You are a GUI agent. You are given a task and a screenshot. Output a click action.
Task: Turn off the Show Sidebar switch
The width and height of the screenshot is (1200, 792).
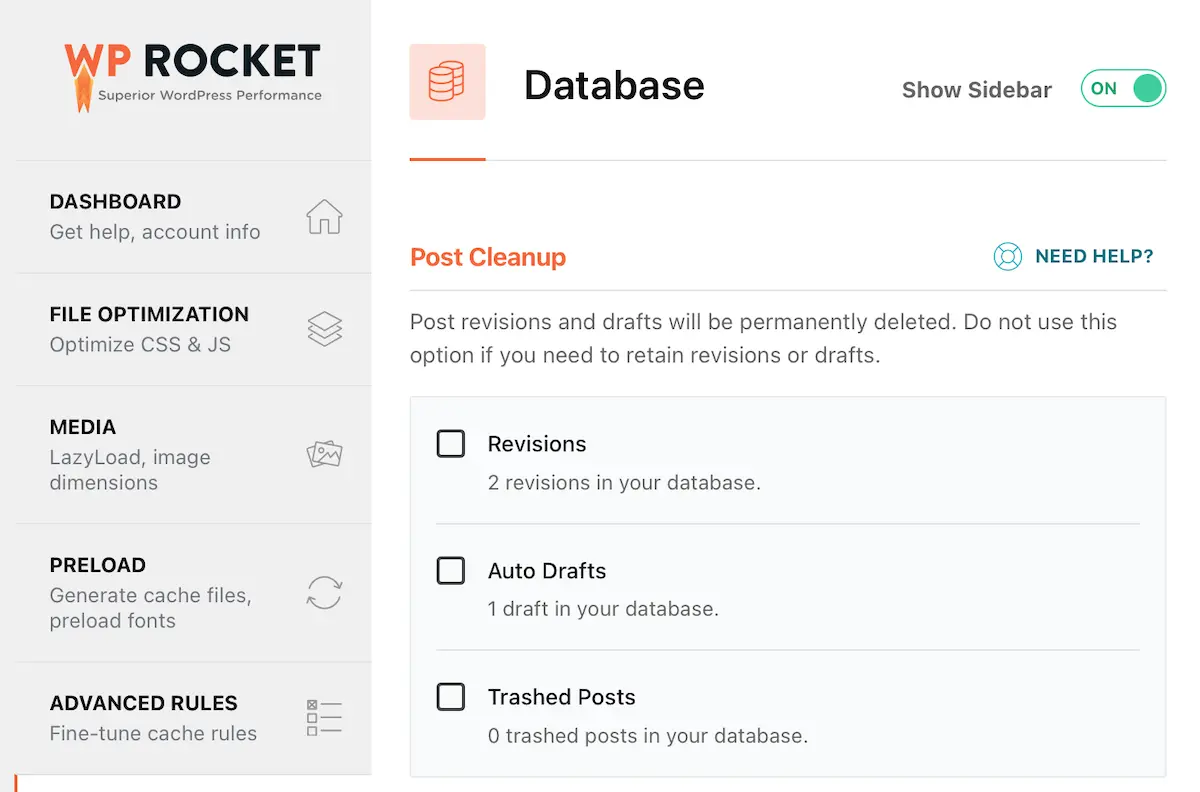(1123, 88)
